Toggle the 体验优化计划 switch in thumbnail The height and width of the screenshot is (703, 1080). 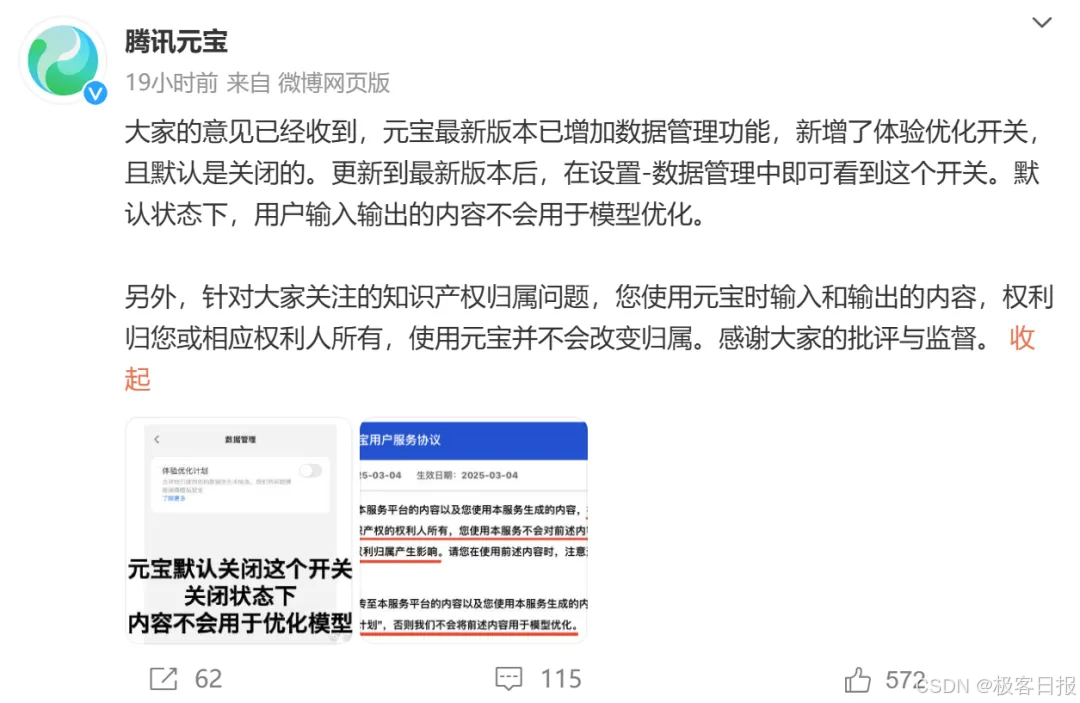tap(310, 470)
